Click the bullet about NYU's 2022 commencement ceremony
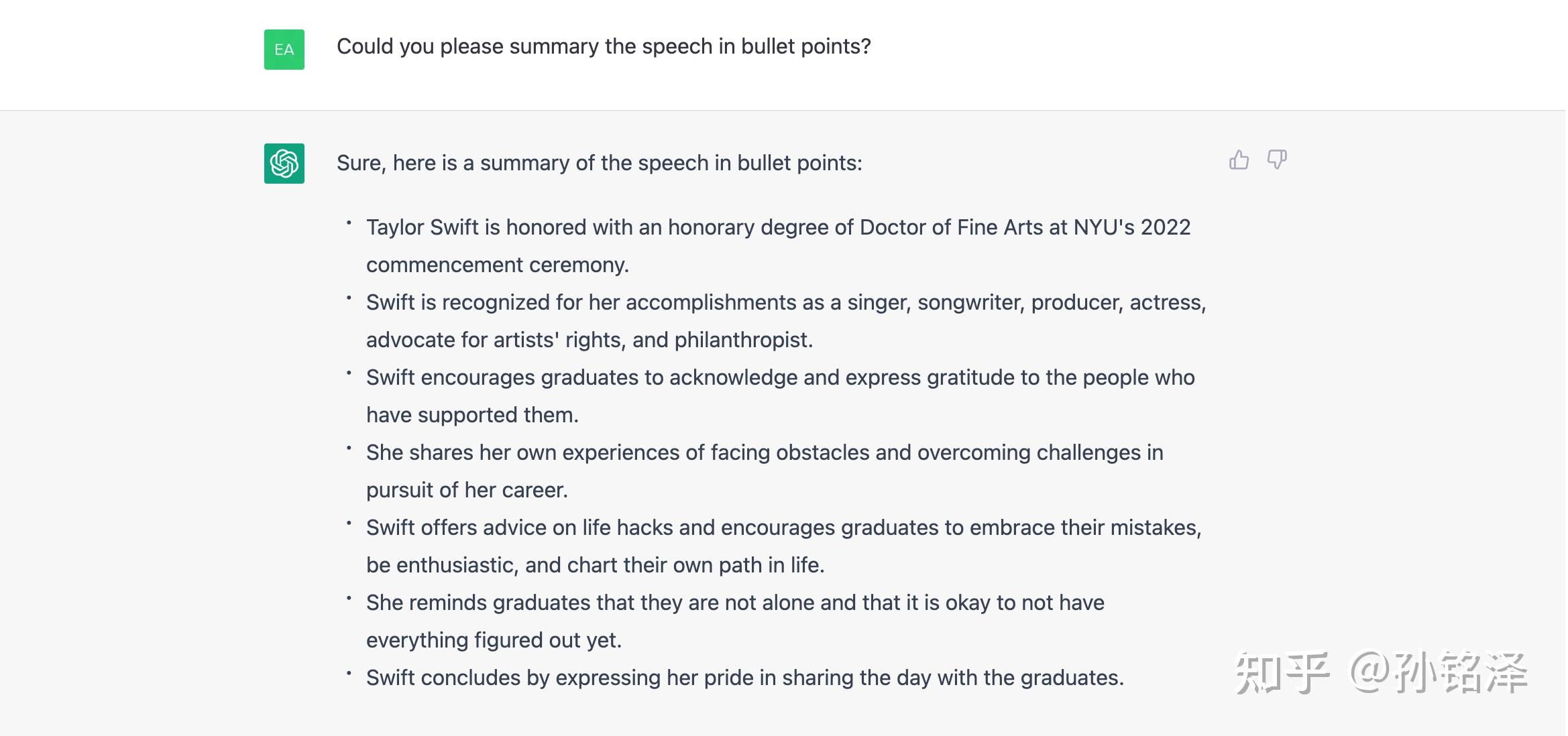Image resolution: width=1568 pixels, height=736 pixels. [778, 246]
